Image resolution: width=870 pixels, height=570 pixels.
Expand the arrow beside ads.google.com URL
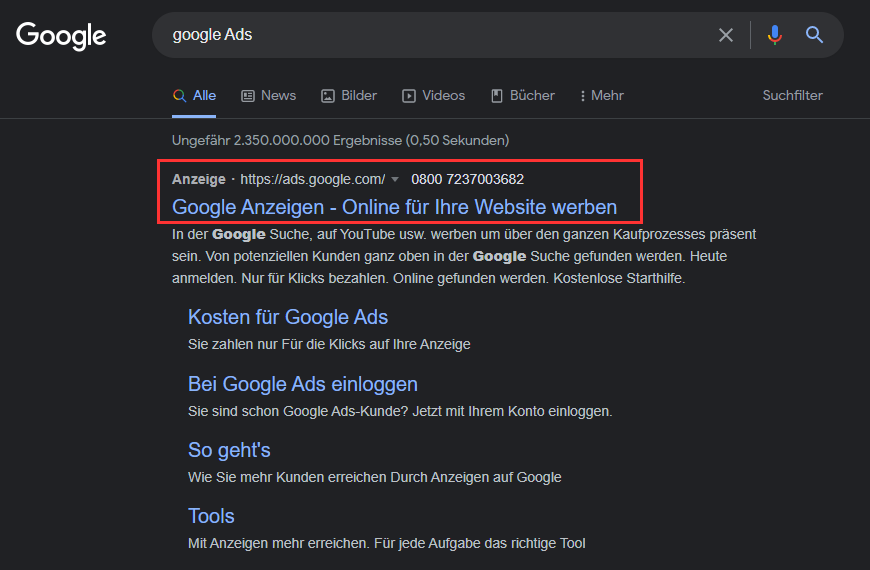[395, 179]
